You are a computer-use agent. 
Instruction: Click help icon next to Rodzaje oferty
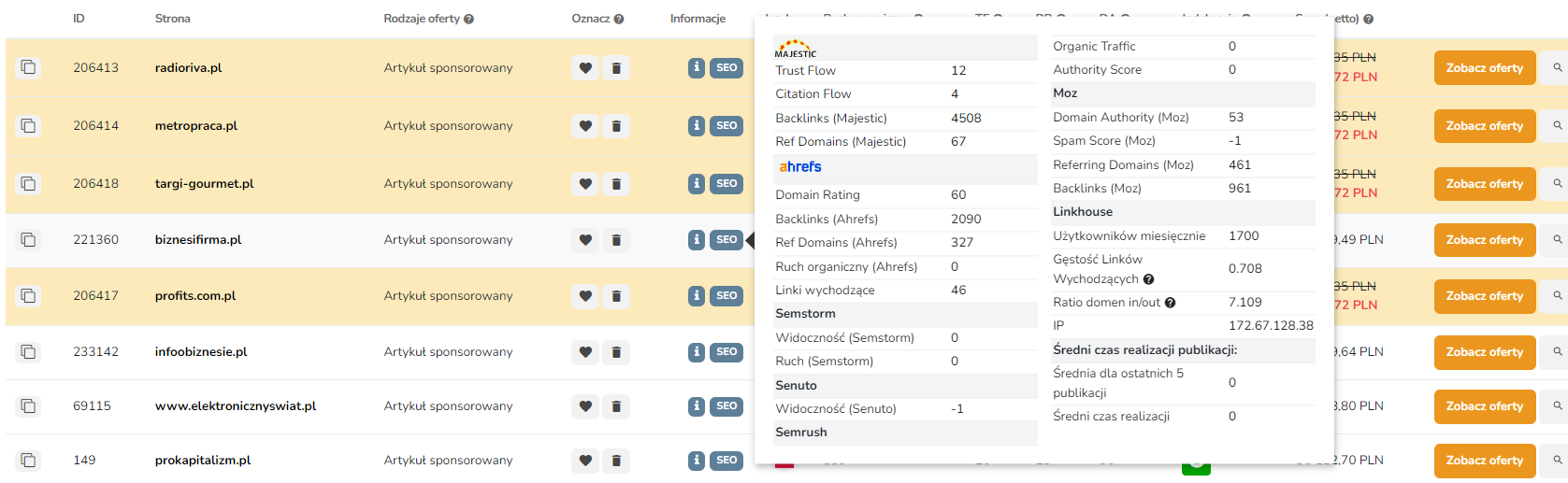pyautogui.click(x=468, y=19)
